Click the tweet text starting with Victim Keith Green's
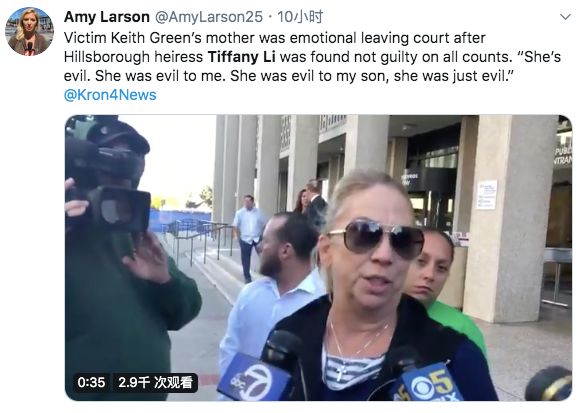Image resolution: width=580 pixels, height=413 pixels. tap(312, 57)
